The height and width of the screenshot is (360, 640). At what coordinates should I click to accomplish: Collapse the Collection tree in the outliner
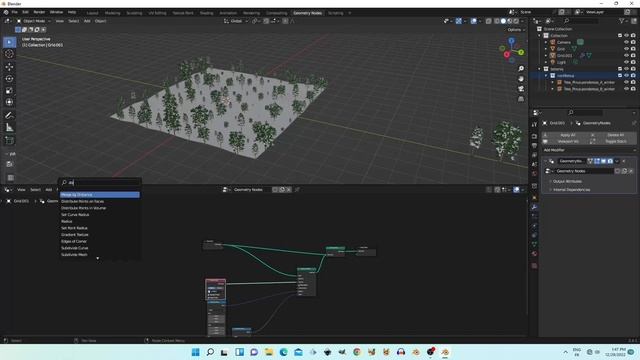(x=540, y=36)
